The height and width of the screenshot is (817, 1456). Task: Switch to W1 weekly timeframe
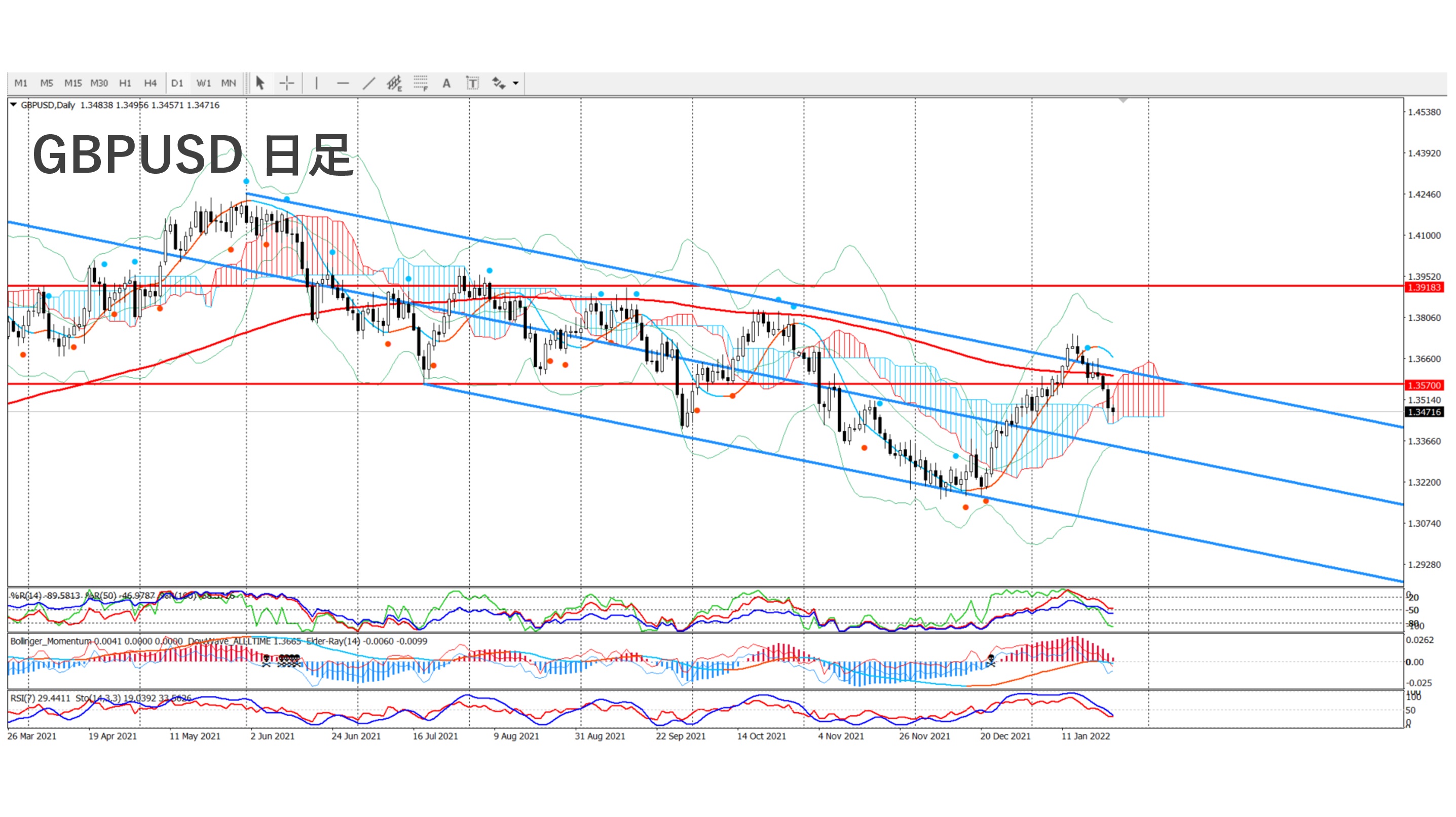[x=204, y=83]
